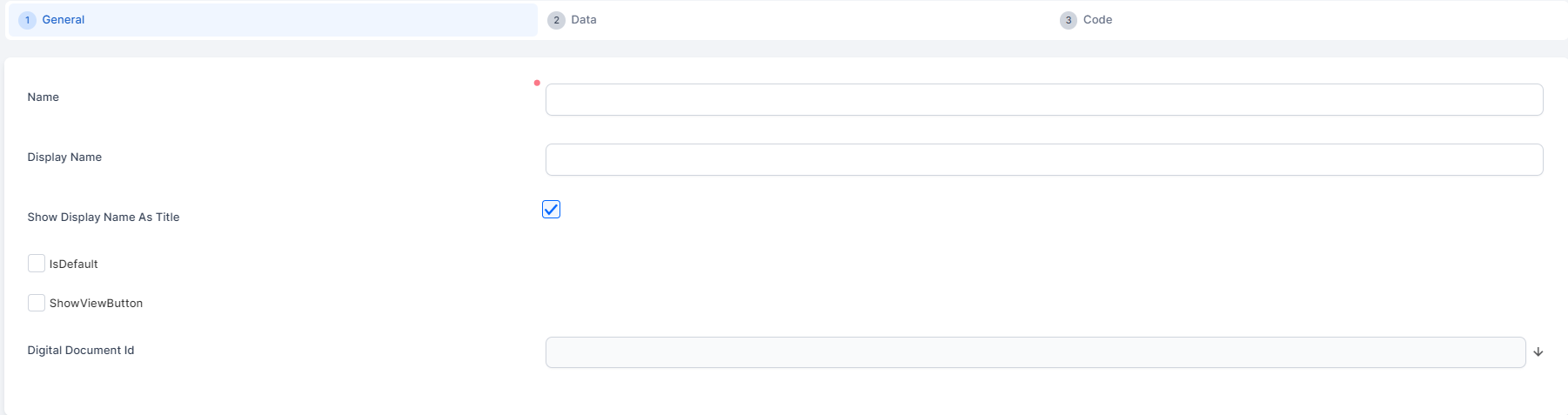The width and height of the screenshot is (1568, 415).
Task: Switch to the General tab
Action: coord(64,20)
